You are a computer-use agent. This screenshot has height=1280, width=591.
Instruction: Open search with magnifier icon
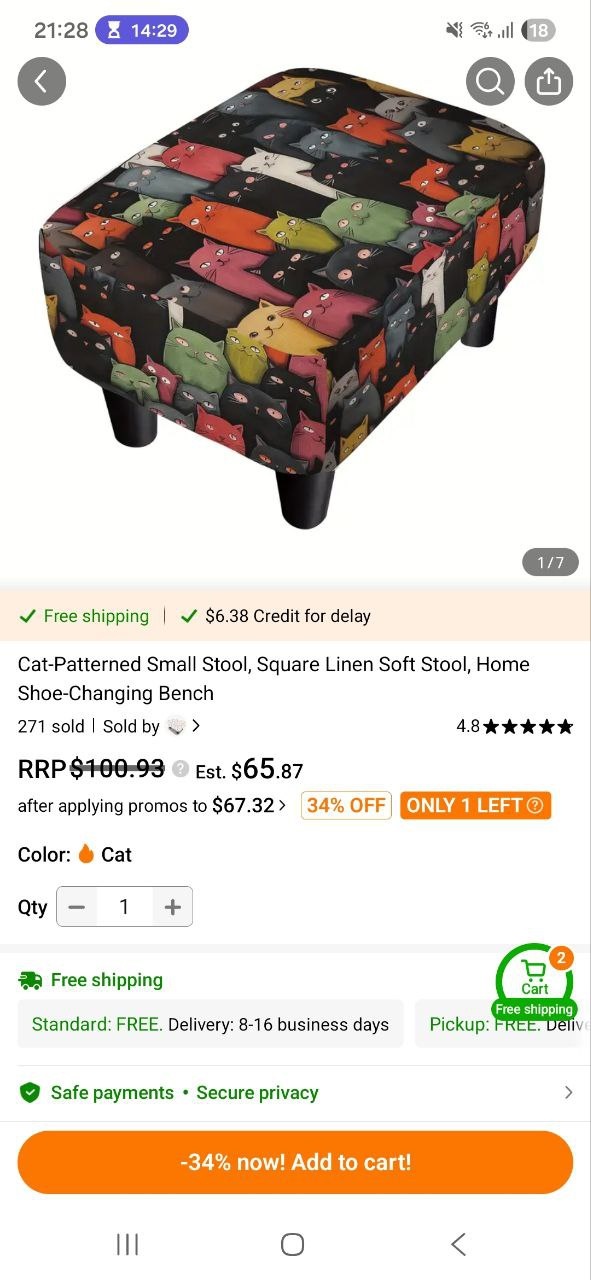click(x=490, y=81)
